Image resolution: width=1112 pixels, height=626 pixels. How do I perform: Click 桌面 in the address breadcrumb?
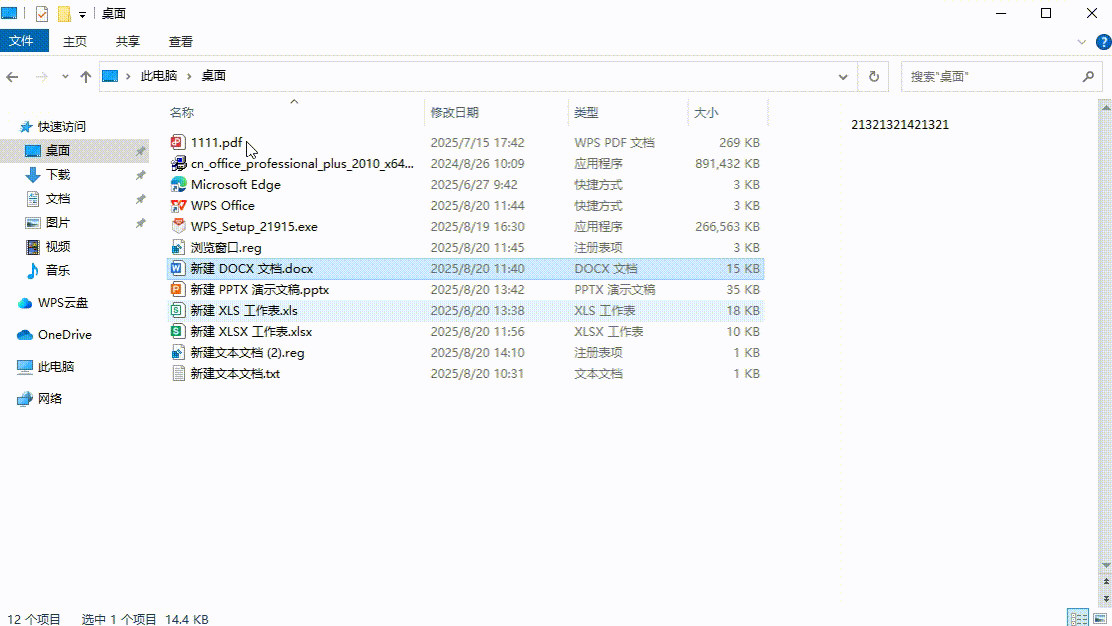click(213, 76)
